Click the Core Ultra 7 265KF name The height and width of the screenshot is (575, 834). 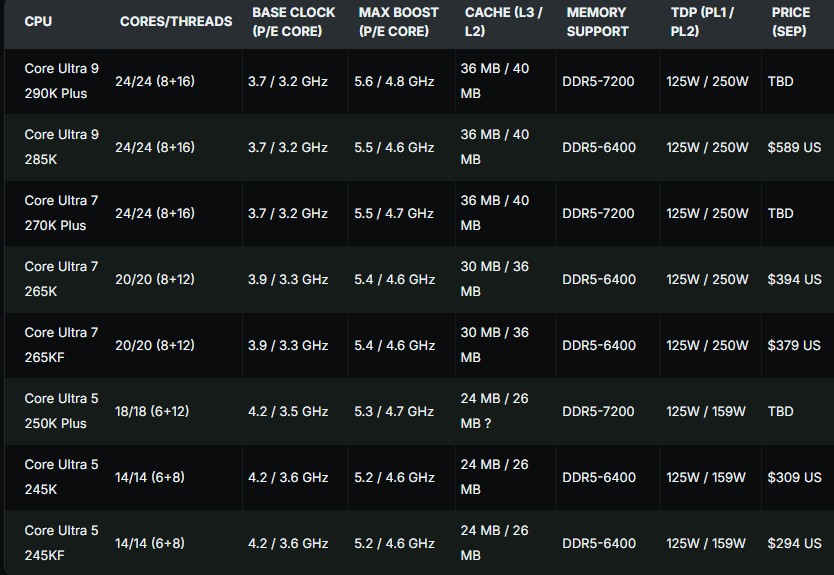(x=61, y=345)
